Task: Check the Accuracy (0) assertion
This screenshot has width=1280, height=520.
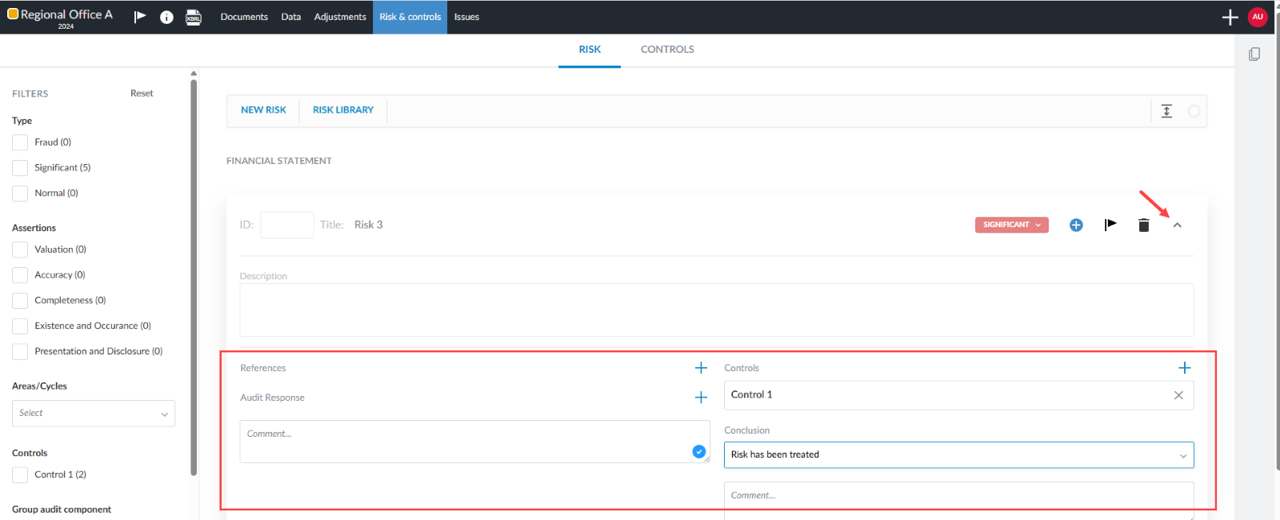Action: [20, 275]
